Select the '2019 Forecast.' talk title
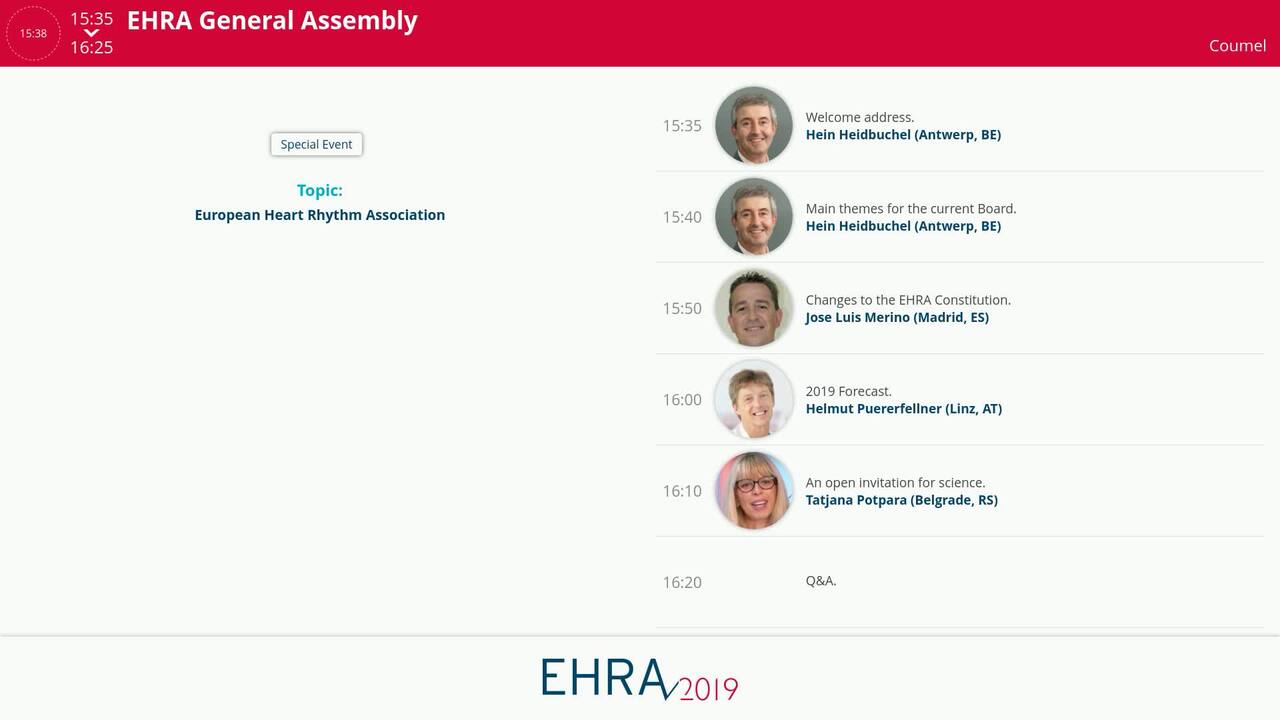Image resolution: width=1280 pixels, height=720 pixels. (x=849, y=391)
